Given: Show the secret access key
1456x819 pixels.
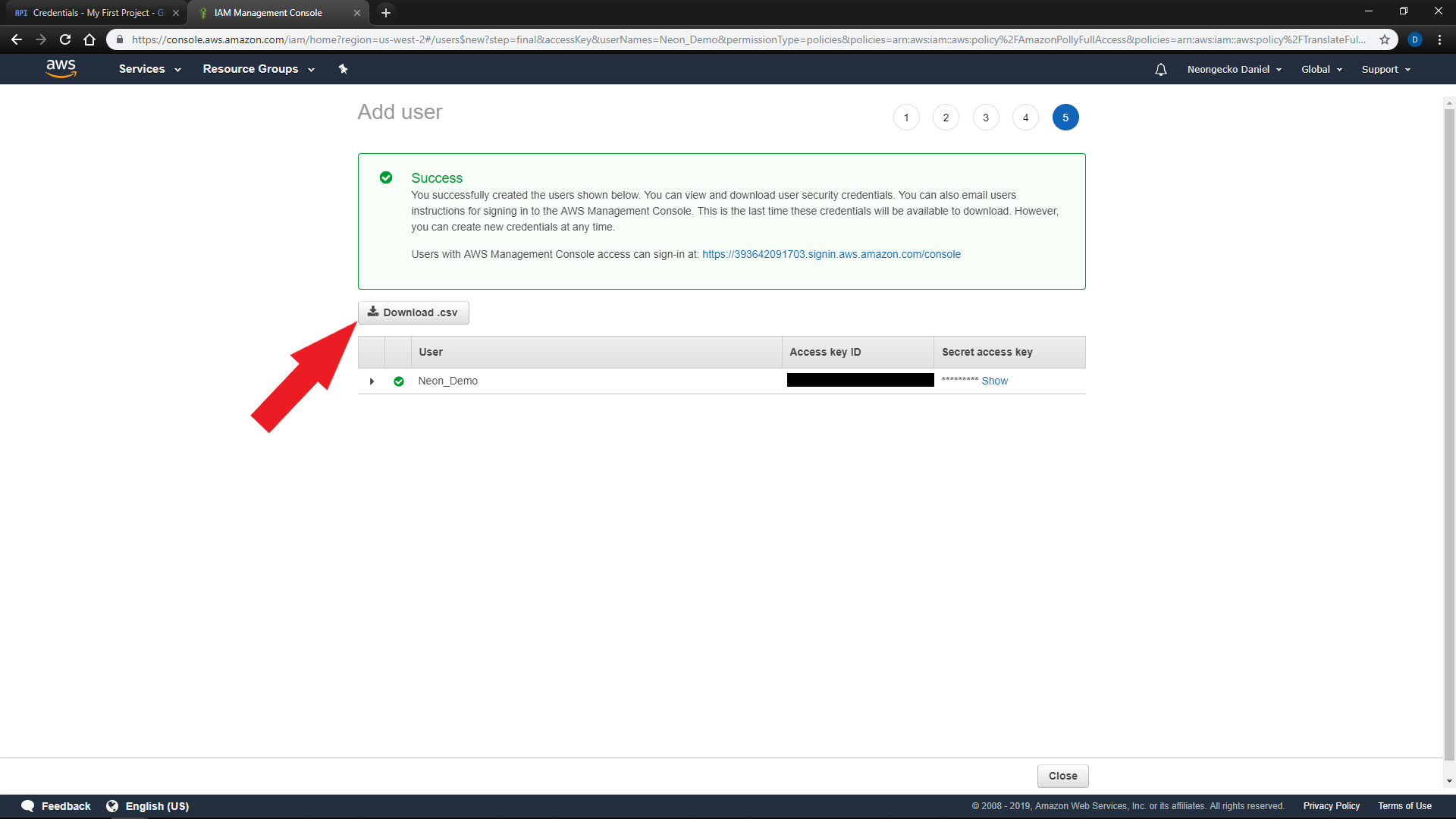Looking at the screenshot, I should click(x=994, y=381).
